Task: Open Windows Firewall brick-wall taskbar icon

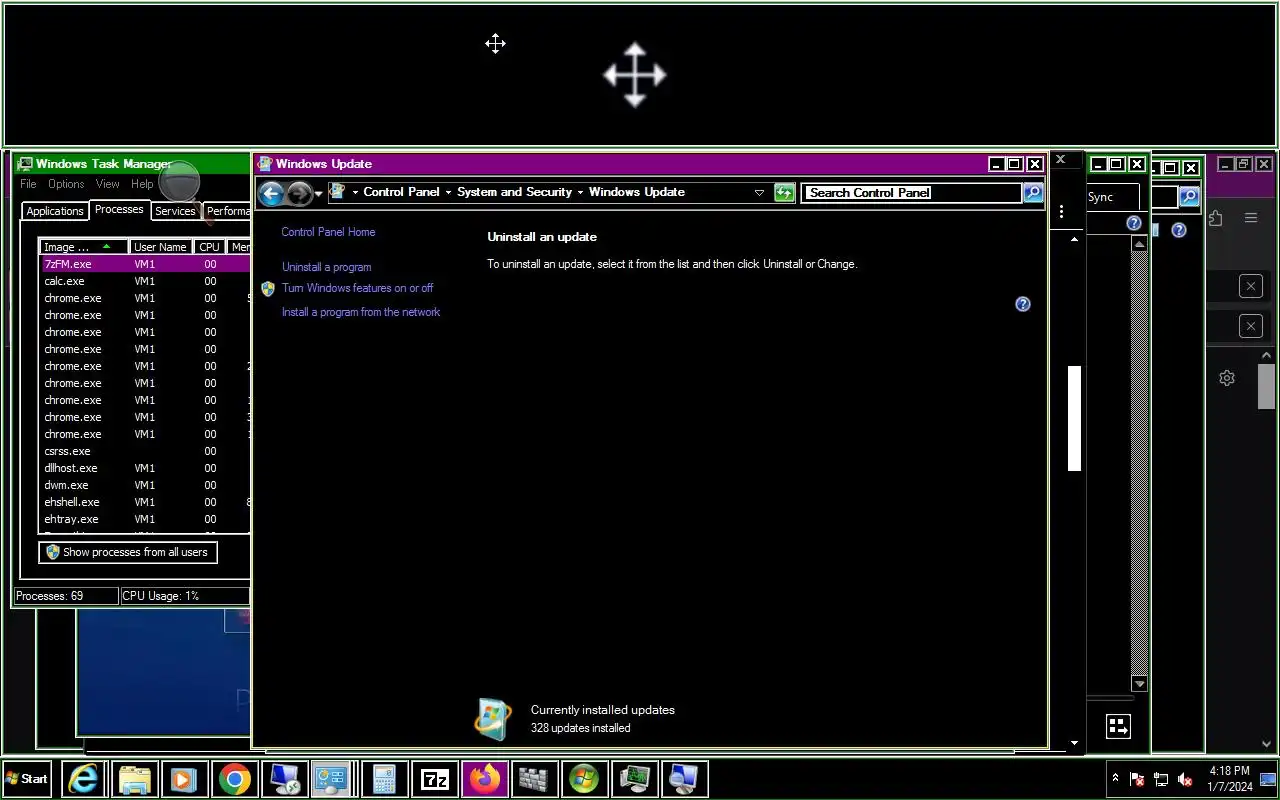Action: [534, 779]
